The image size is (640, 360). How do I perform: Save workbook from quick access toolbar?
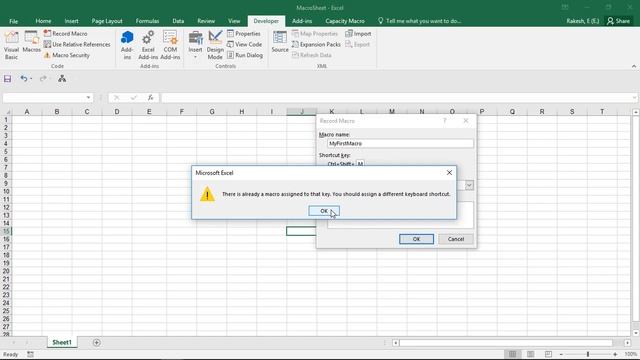(x=7, y=79)
